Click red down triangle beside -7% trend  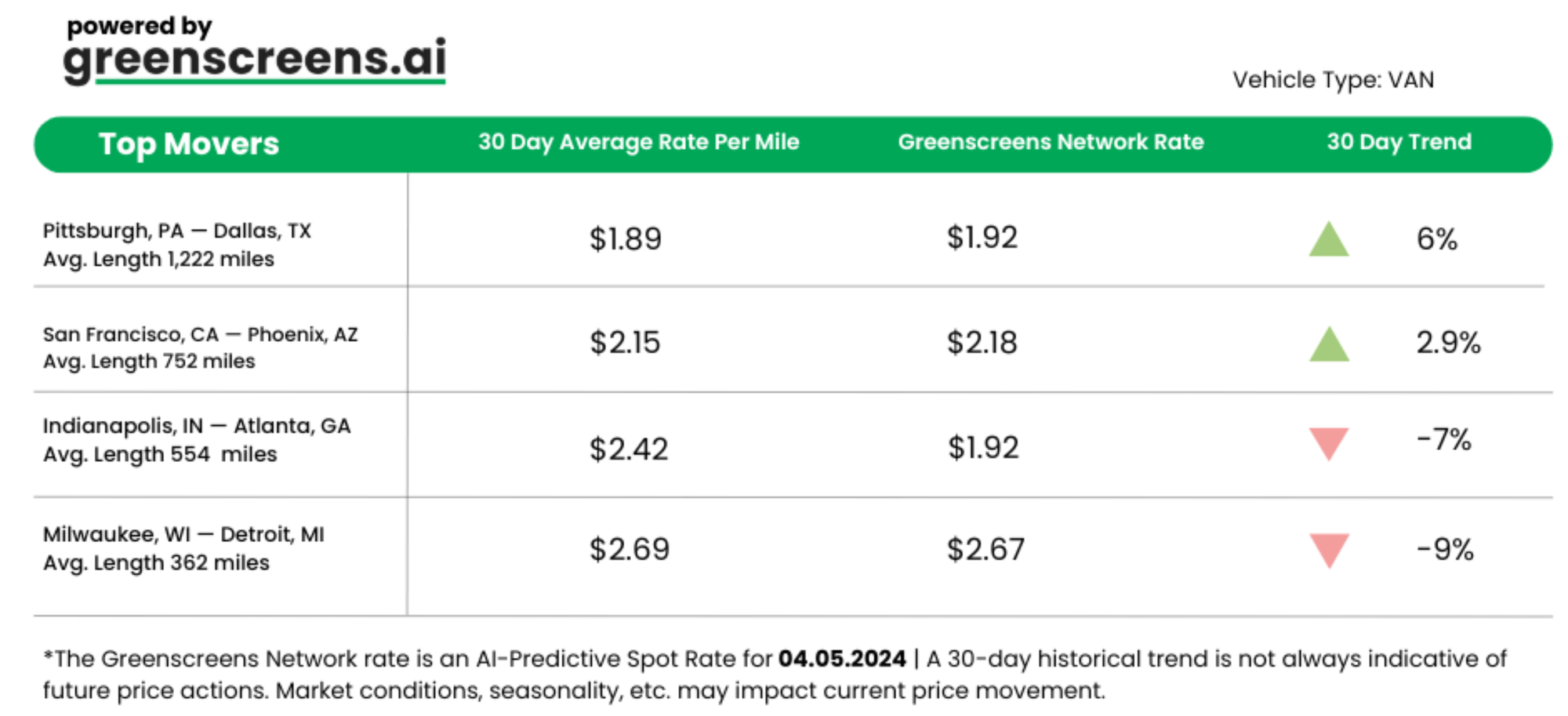pyautogui.click(x=1329, y=442)
